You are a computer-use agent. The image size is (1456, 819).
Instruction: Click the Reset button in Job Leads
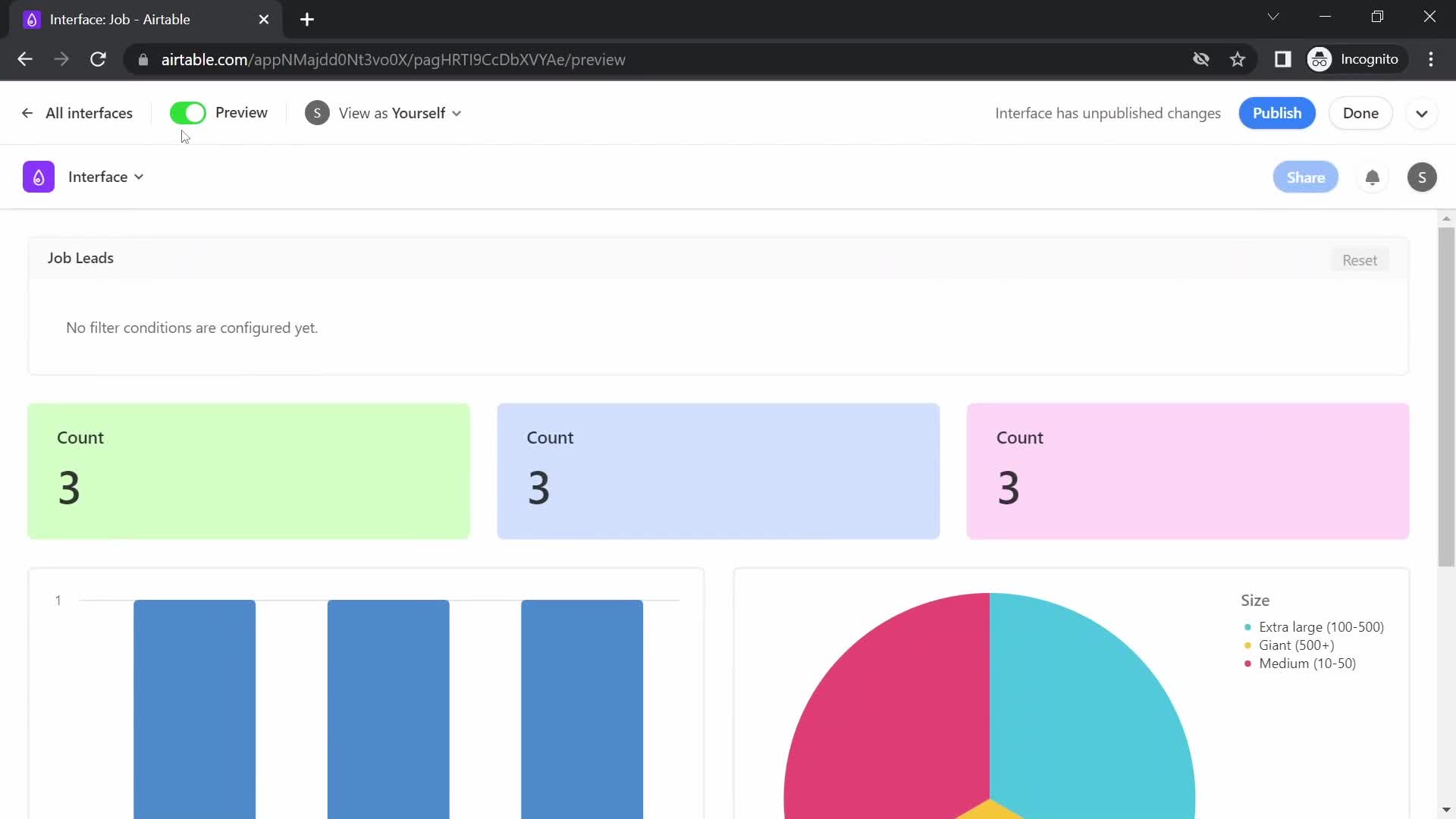pyautogui.click(x=1360, y=259)
